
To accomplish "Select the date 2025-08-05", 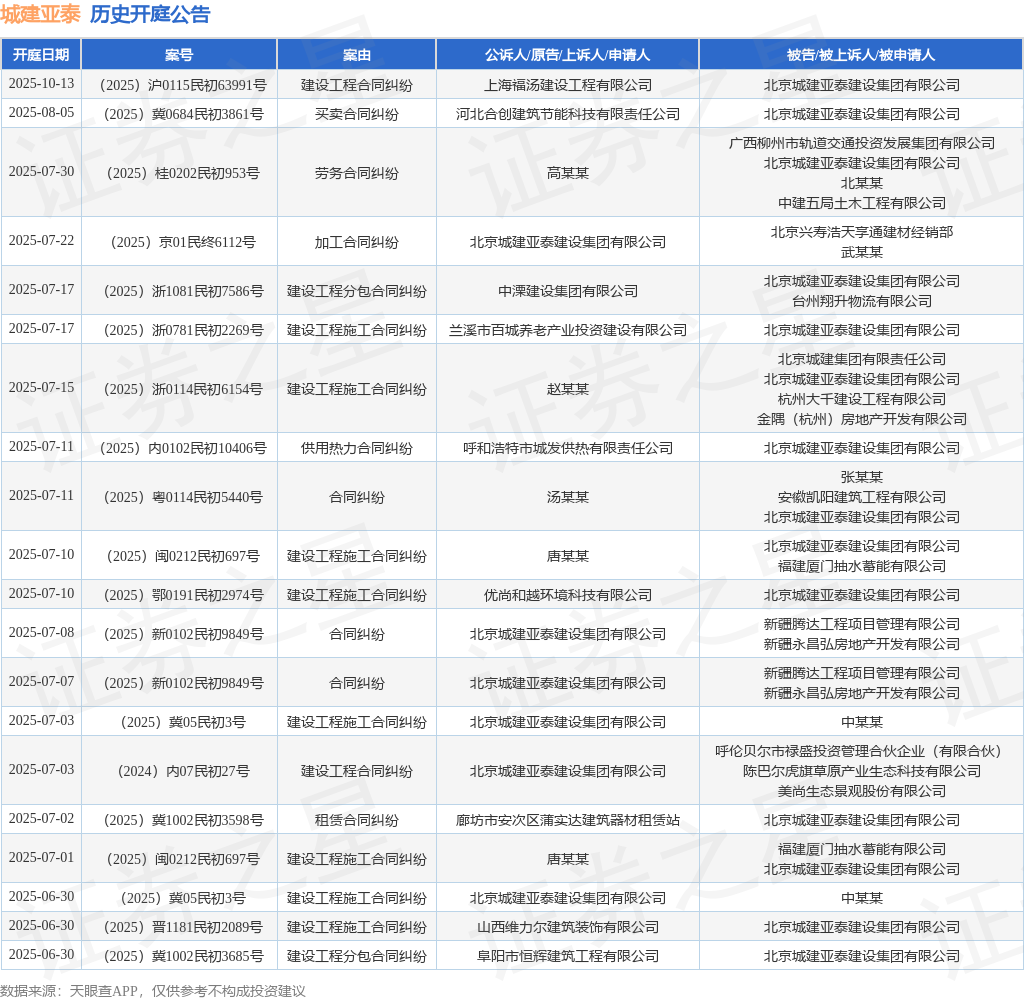I will pyautogui.click(x=41, y=112).
